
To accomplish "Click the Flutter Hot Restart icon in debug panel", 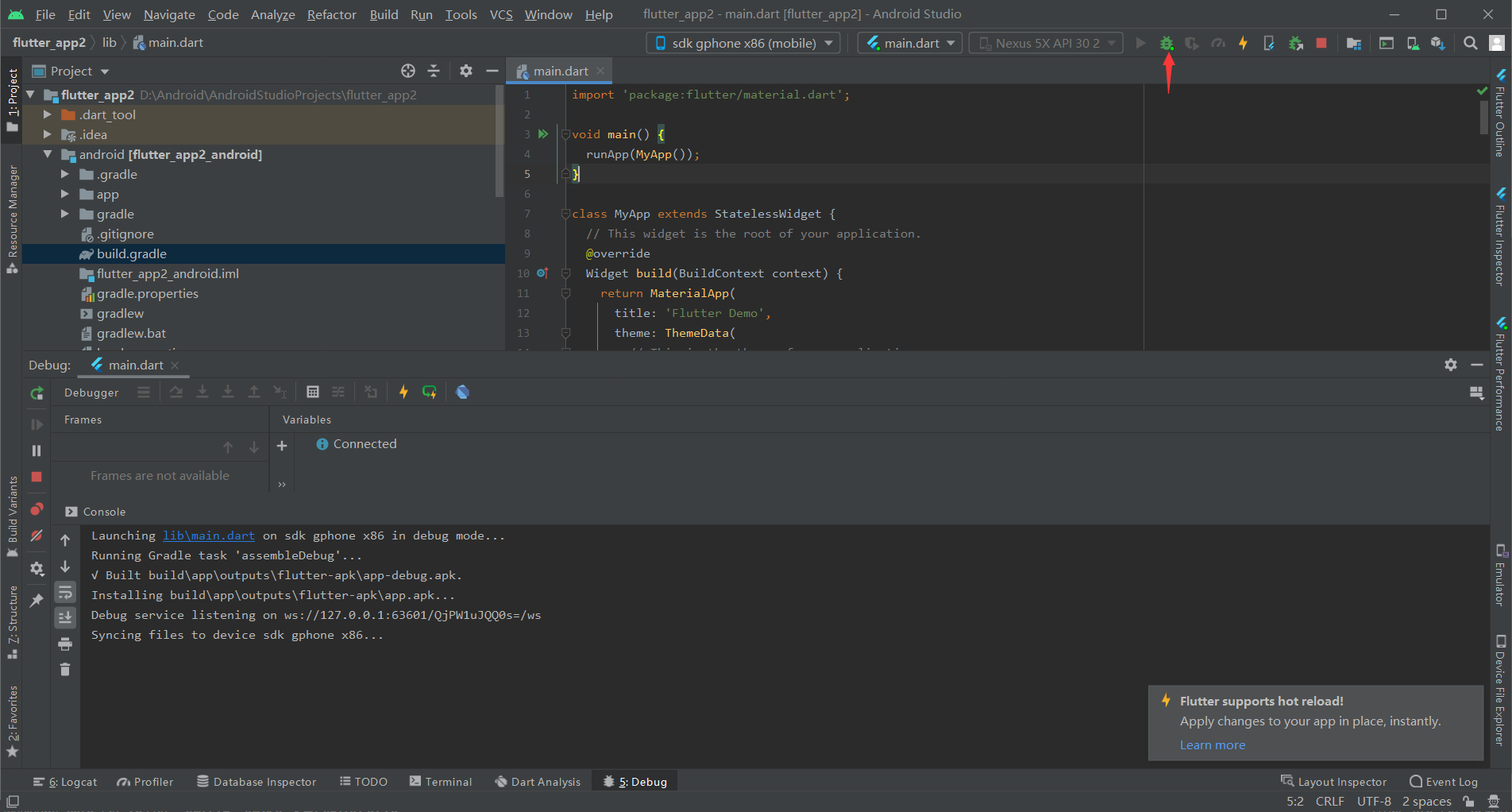I will click(430, 392).
